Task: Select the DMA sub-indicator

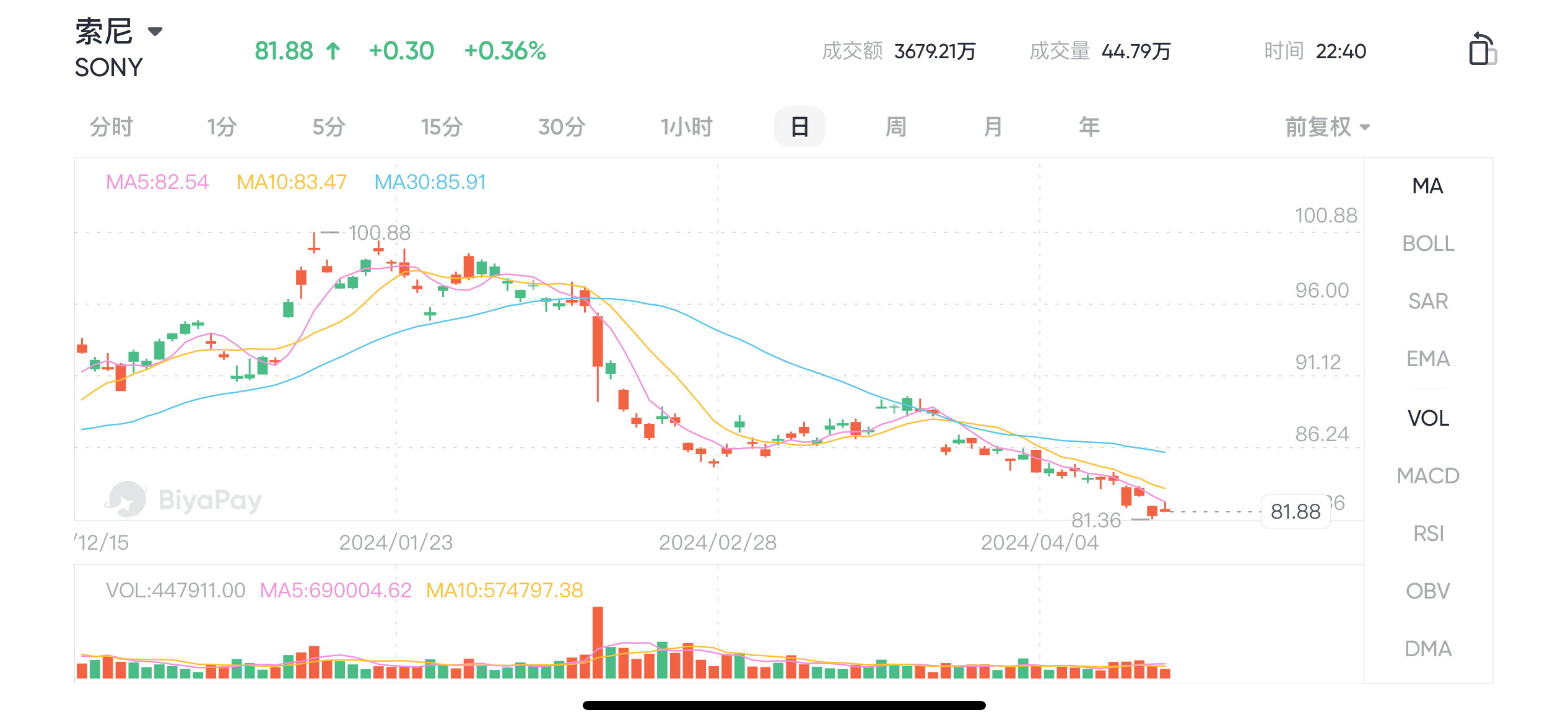Action: (x=1428, y=649)
